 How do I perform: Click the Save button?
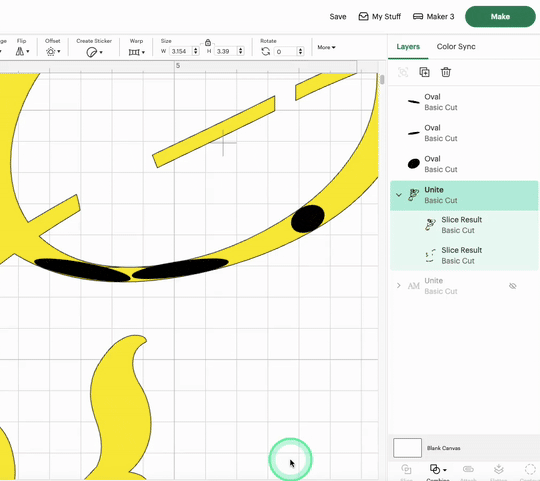click(x=338, y=17)
